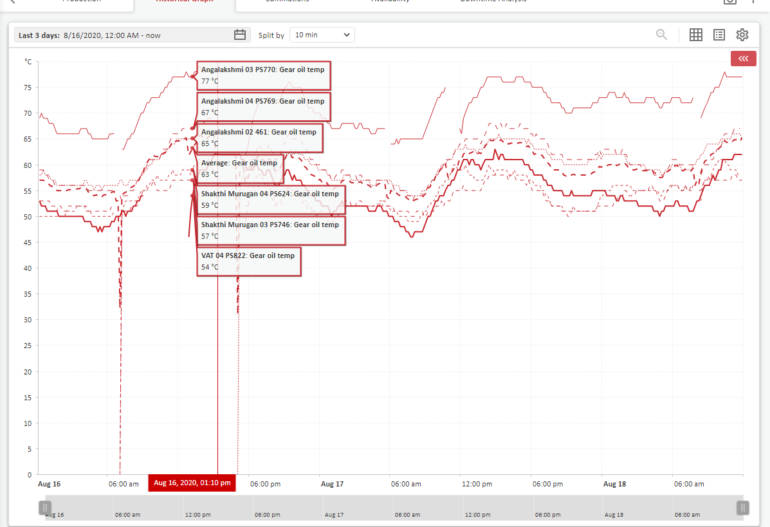Click the gray range navigator strip at Aug 17
770x527 pixels.
coord(332,507)
